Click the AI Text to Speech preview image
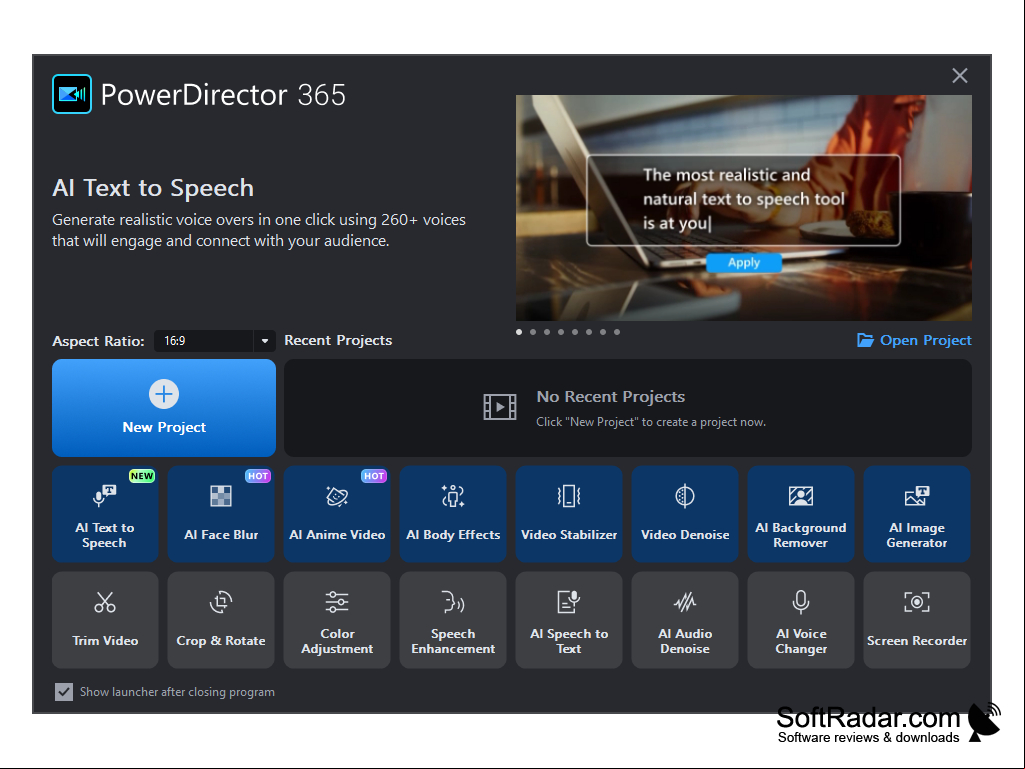Viewport: 1025px width, 769px height. click(744, 208)
